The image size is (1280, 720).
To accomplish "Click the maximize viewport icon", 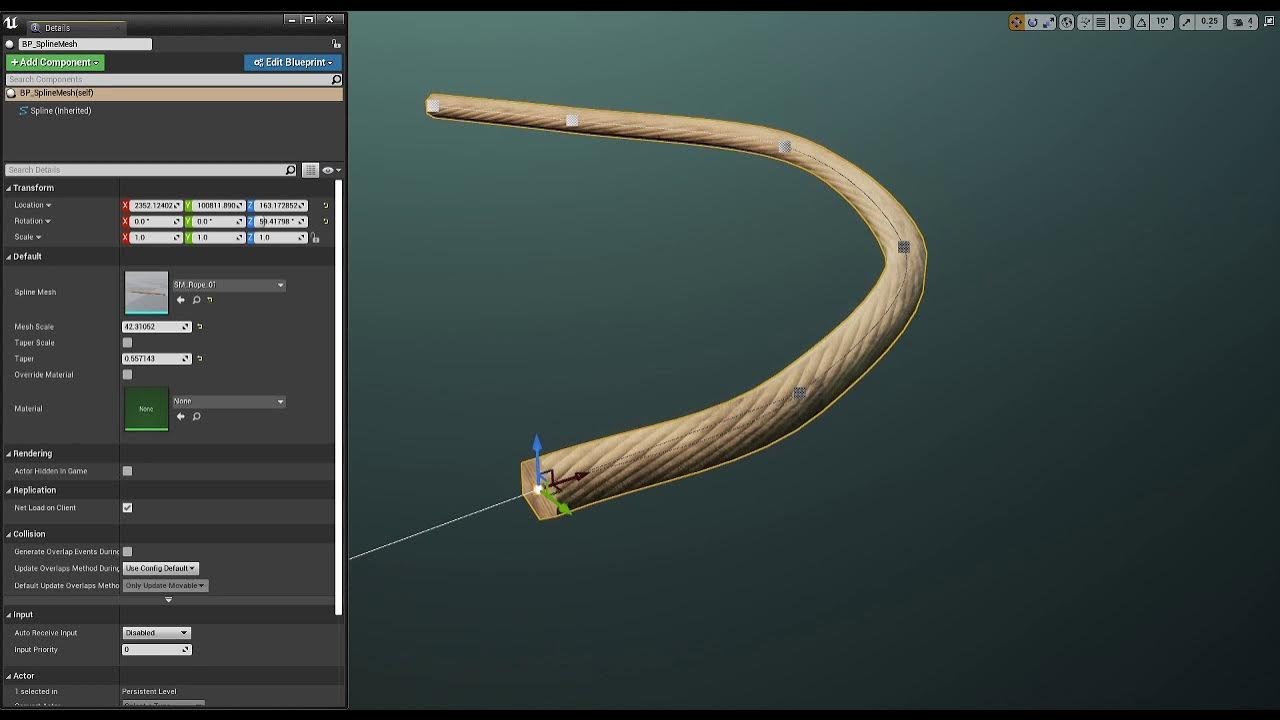I will click(x=1267, y=22).
